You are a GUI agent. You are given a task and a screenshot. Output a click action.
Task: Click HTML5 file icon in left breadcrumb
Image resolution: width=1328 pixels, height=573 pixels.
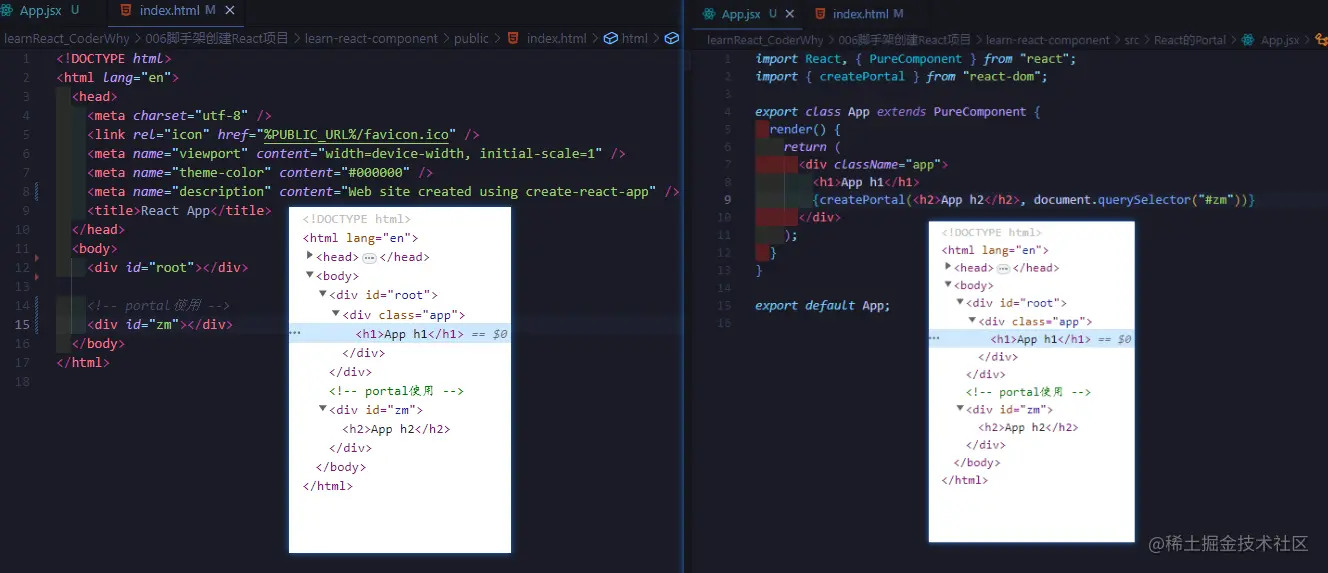click(513, 39)
